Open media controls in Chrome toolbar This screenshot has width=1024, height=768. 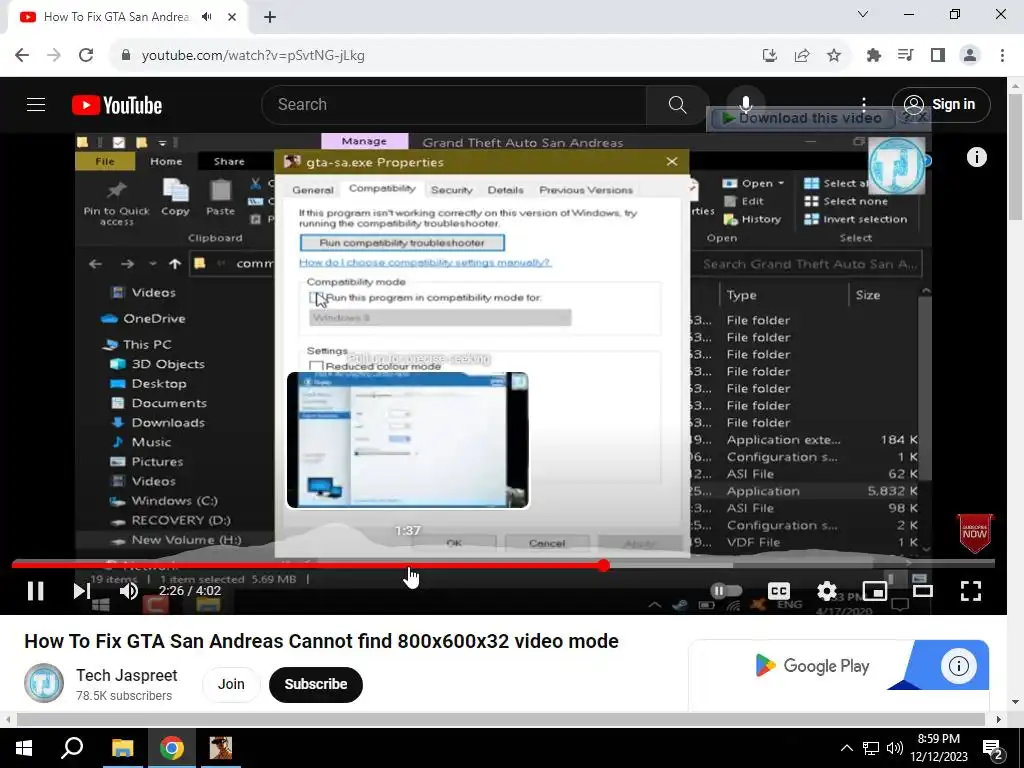[906, 56]
